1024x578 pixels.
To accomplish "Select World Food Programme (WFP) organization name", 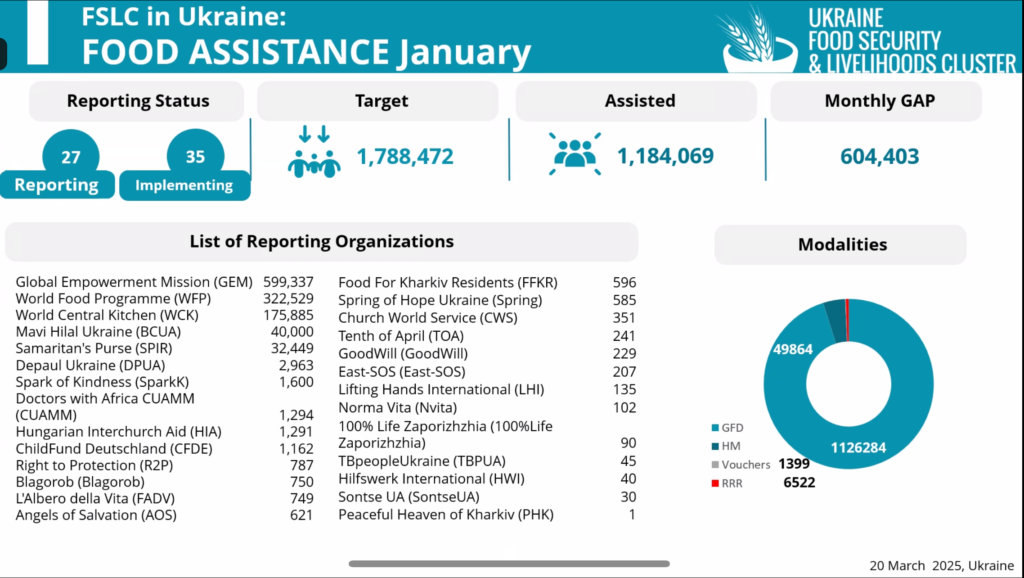I will pyautogui.click(x=113, y=299).
